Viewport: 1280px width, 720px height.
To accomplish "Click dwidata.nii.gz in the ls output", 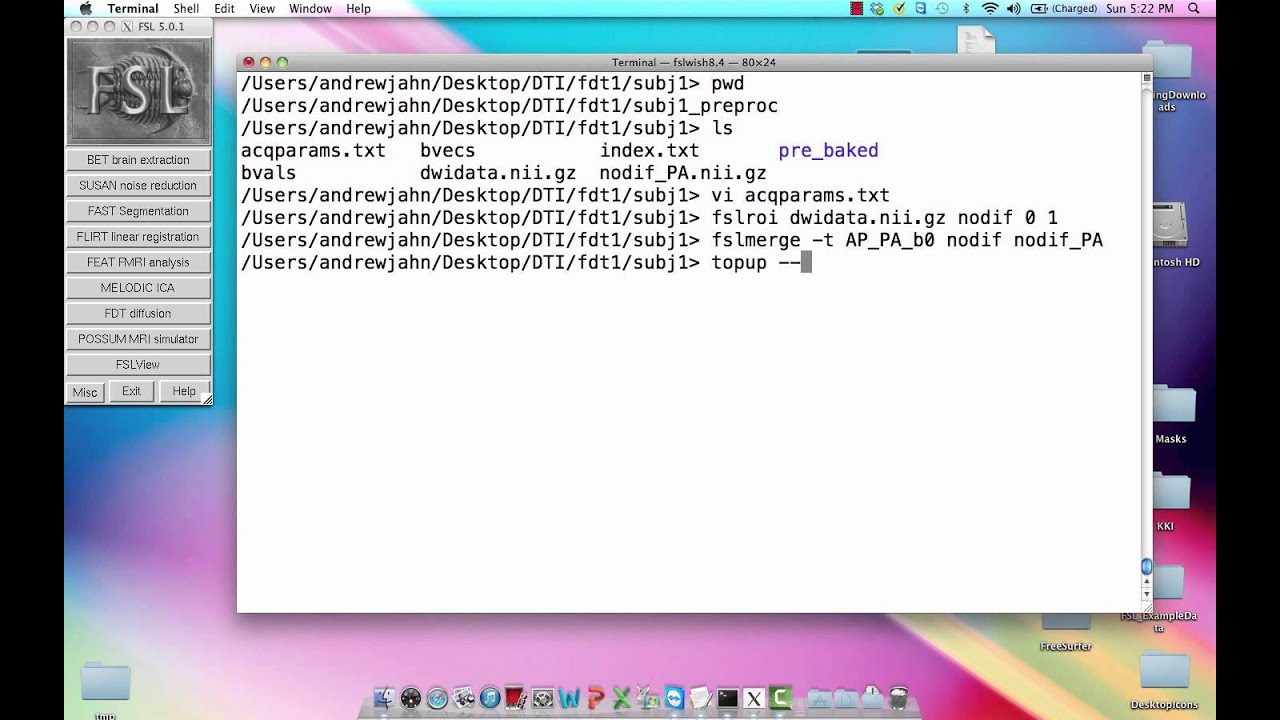I will coord(498,173).
